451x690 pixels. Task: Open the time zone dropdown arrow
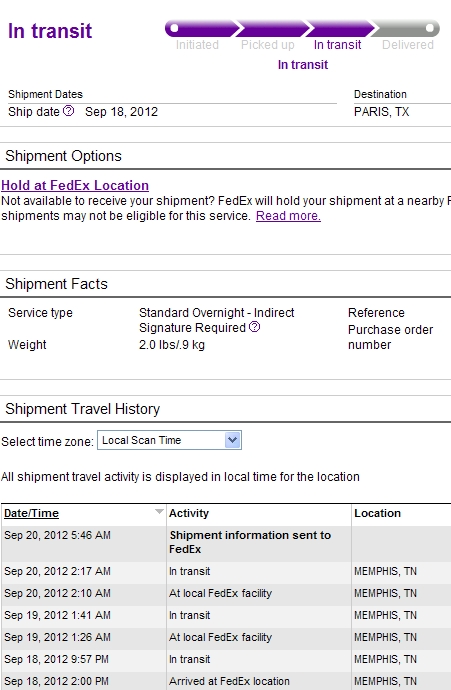pos(233,440)
